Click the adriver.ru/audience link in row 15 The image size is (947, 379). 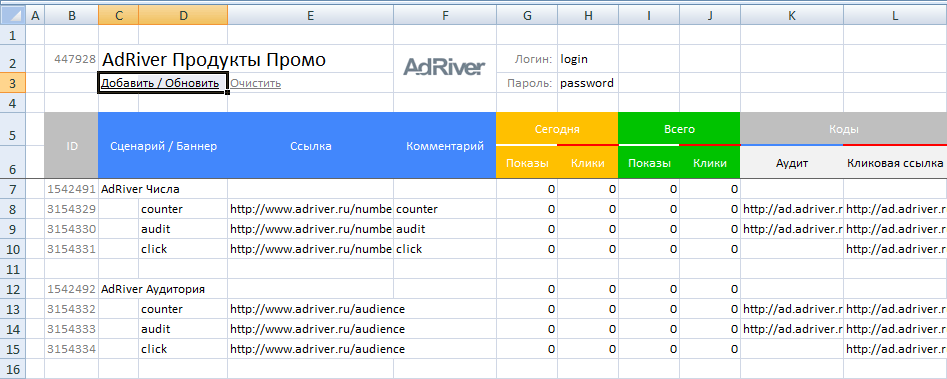click(x=317, y=349)
